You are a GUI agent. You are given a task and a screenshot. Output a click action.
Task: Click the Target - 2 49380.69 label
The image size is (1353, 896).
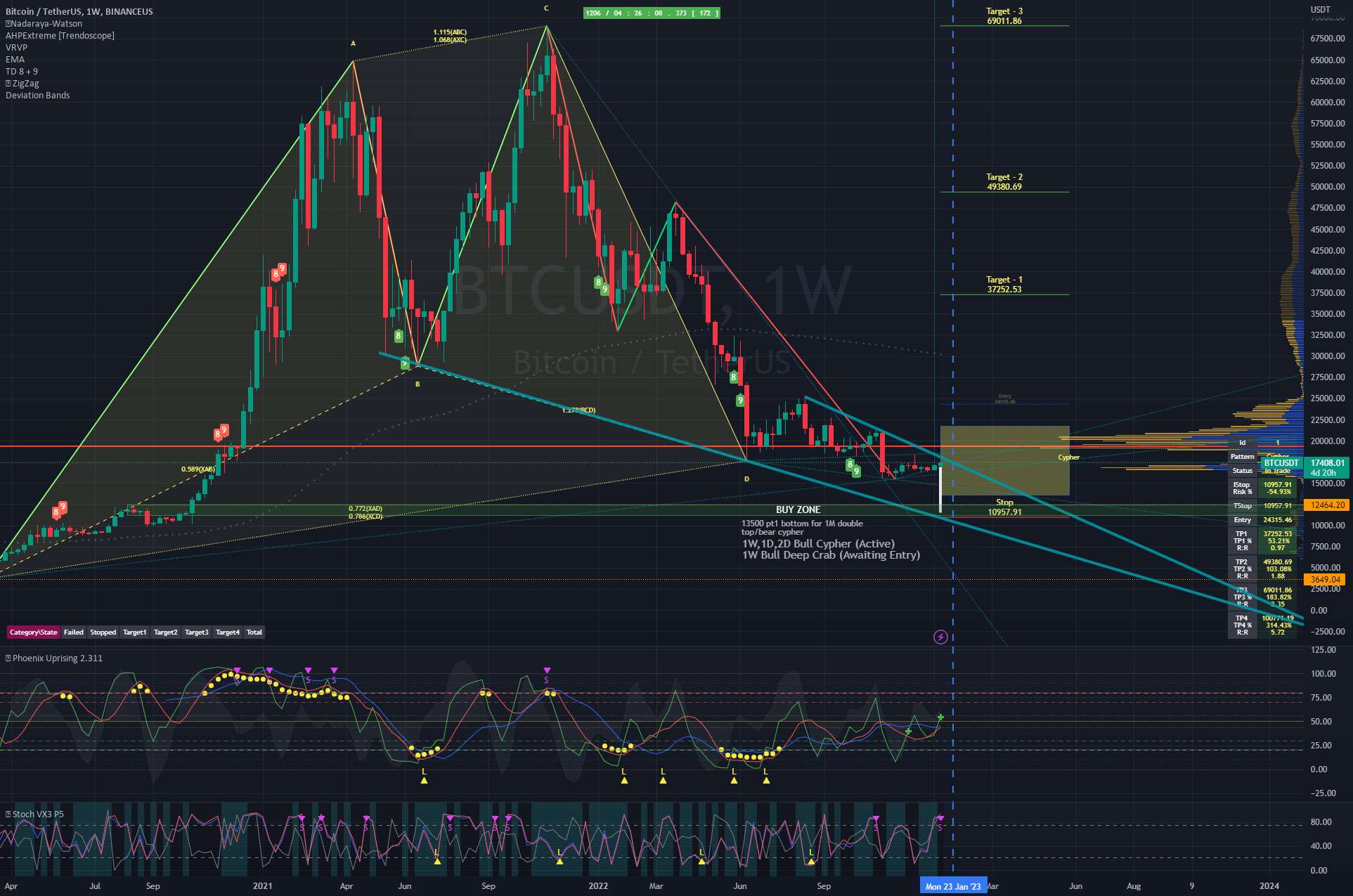pyautogui.click(x=1004, y=182)
